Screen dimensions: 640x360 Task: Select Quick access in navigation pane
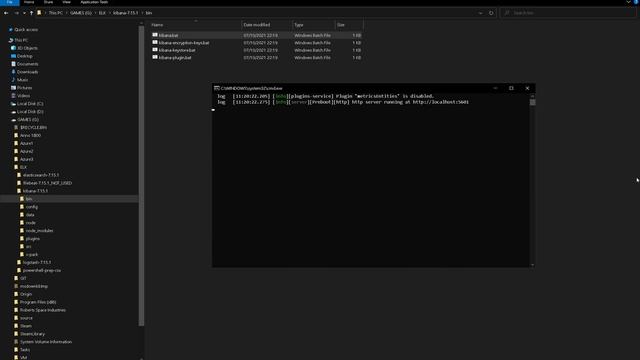click(26, 30)
